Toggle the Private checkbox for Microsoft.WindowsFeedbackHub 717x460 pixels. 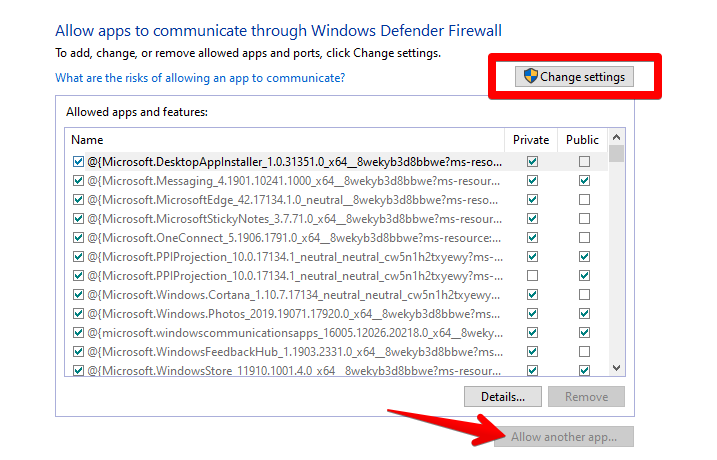(x=532, y=352)
